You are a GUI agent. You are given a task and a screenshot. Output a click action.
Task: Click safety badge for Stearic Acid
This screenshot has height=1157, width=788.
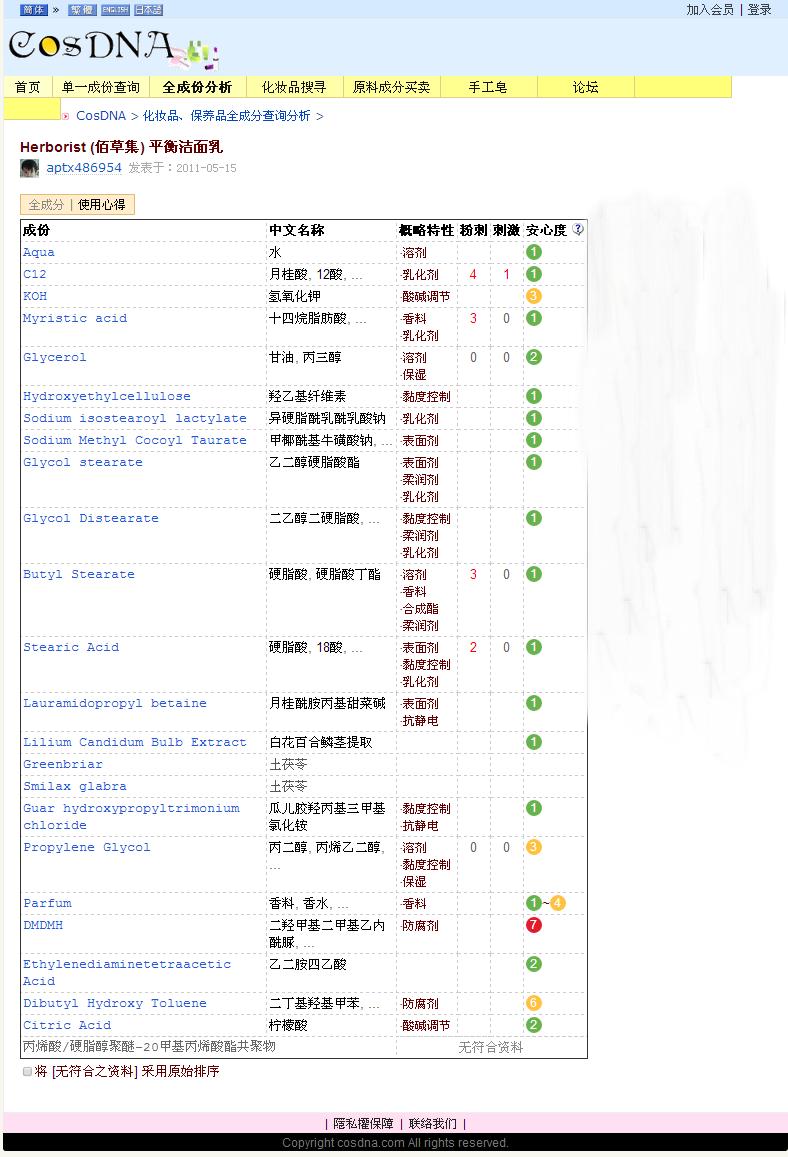click(x=534, y=647)
